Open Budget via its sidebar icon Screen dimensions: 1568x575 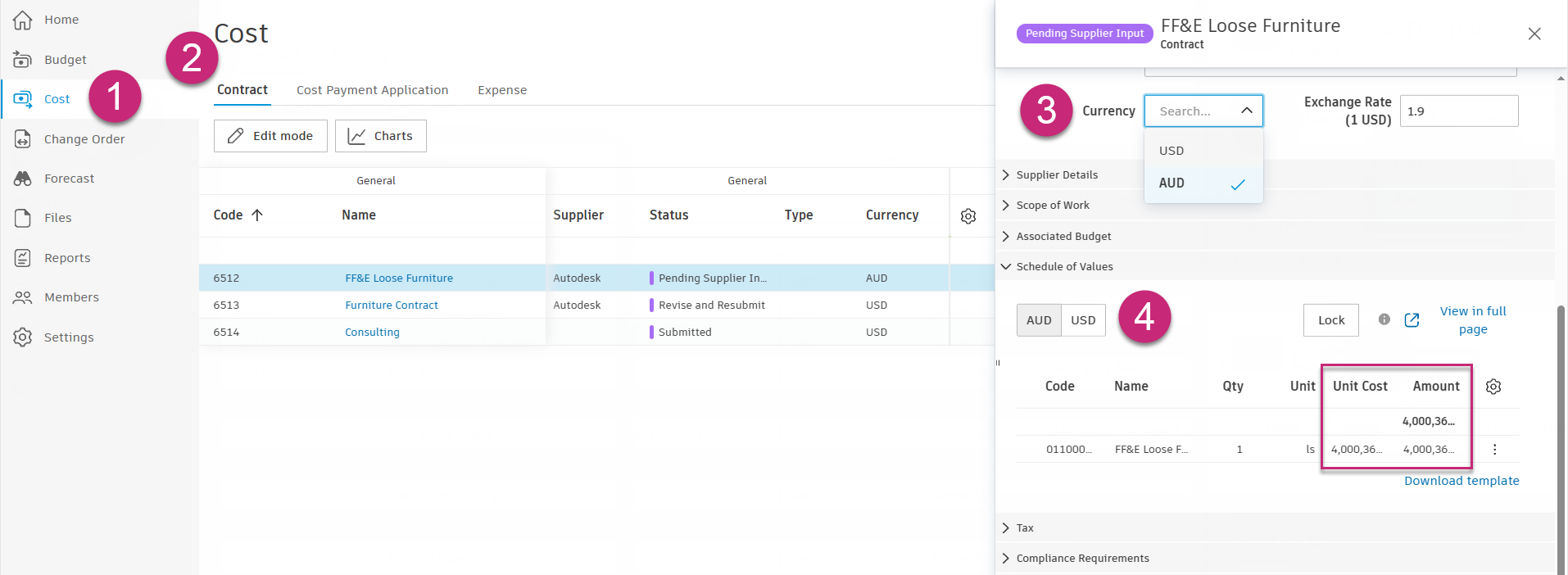[x=23, y=60]
